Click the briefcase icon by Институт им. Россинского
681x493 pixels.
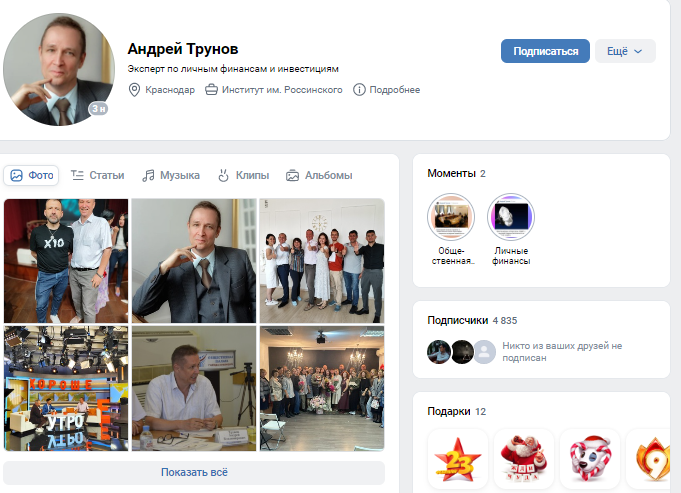pyautogui.click(x=211, y=90)
